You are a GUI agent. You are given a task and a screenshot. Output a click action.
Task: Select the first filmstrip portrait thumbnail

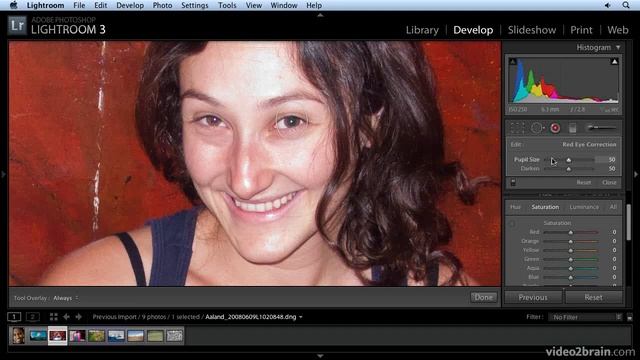(x=18, y=336)
